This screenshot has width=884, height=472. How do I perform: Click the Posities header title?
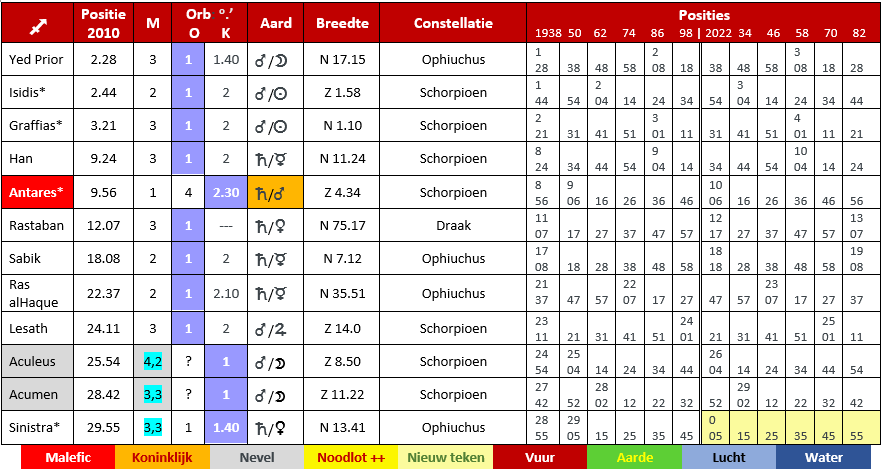[x=704, y=15]
